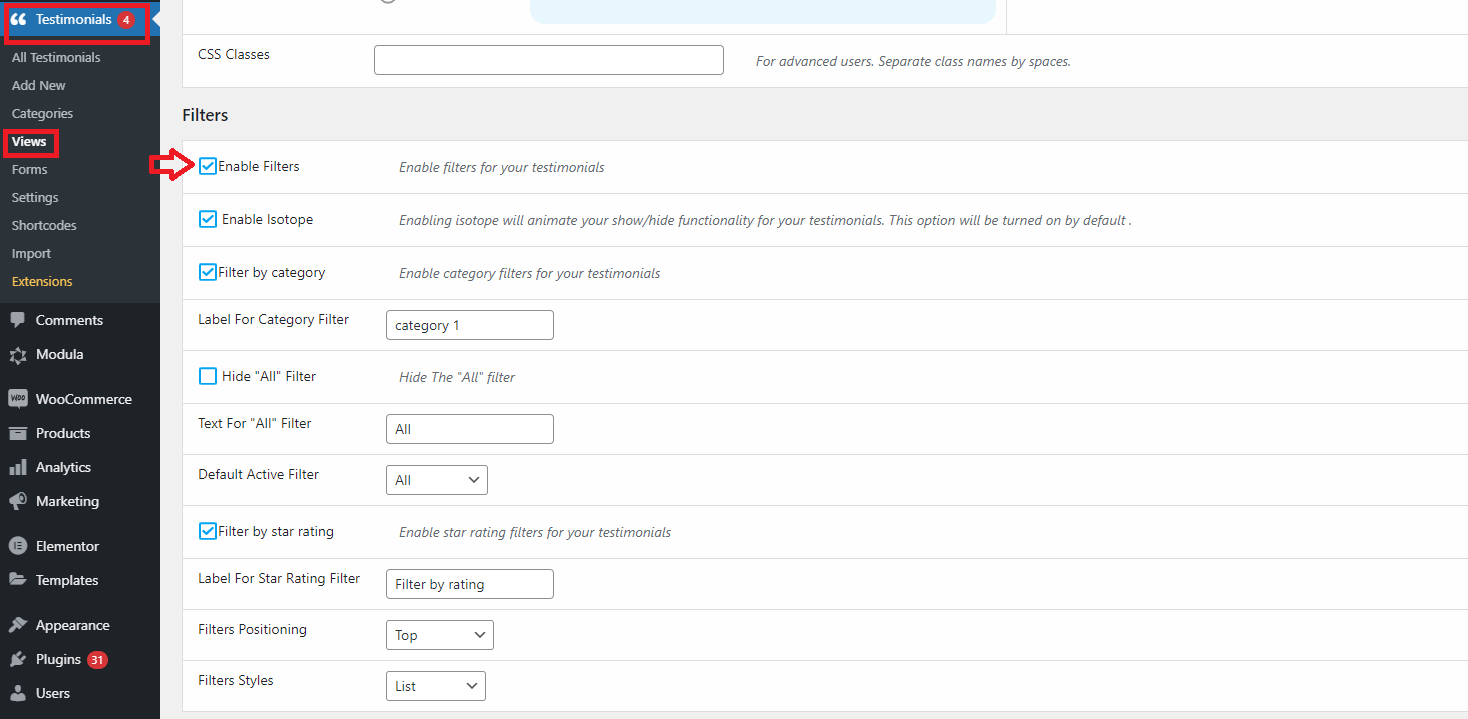This screenshot has height=719, width=1468.
Task: Click the Modula gallery icon
Action: (18, 354)
